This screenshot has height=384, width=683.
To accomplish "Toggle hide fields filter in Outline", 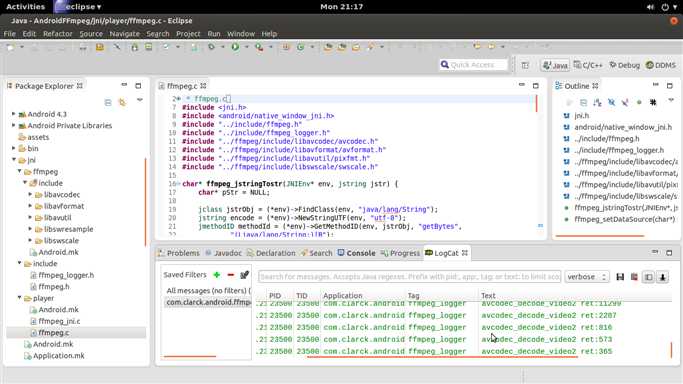I will click(x=611, y=102).
